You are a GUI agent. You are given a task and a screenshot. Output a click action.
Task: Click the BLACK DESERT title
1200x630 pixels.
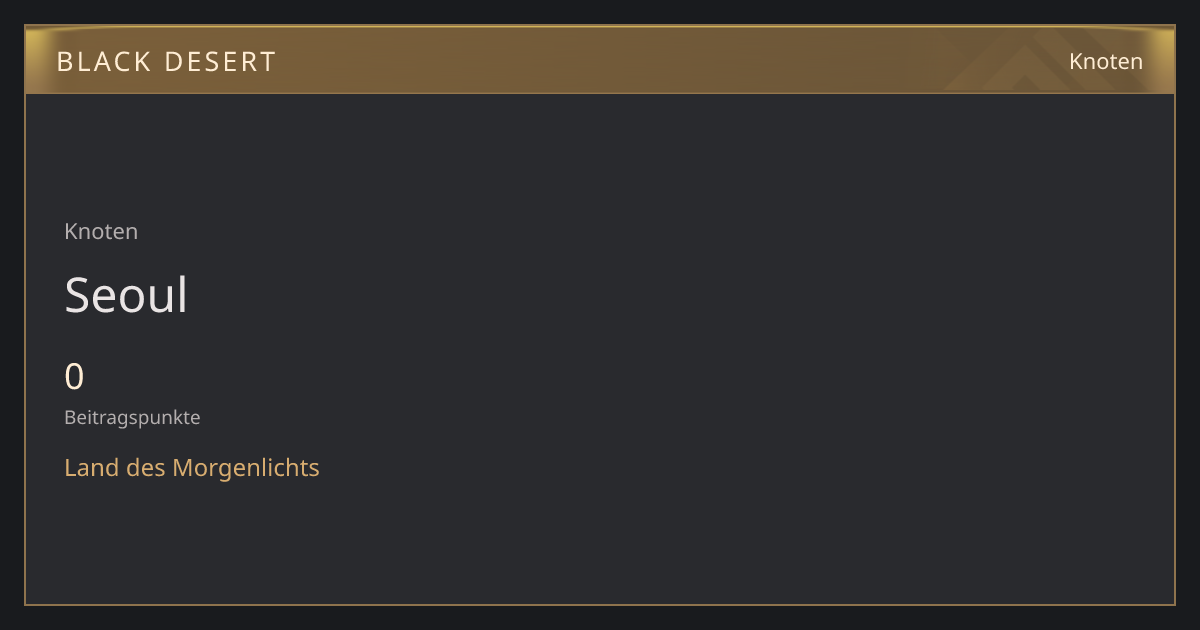166,62
